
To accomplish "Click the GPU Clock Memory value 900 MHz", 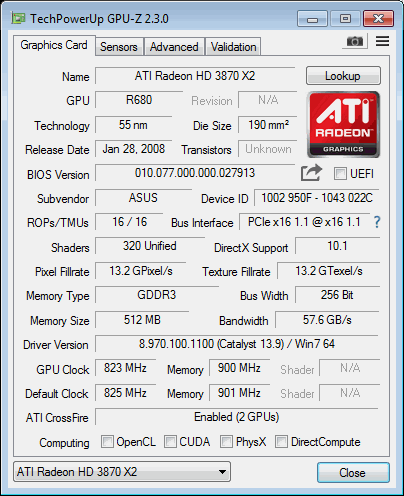I will 239,368.
